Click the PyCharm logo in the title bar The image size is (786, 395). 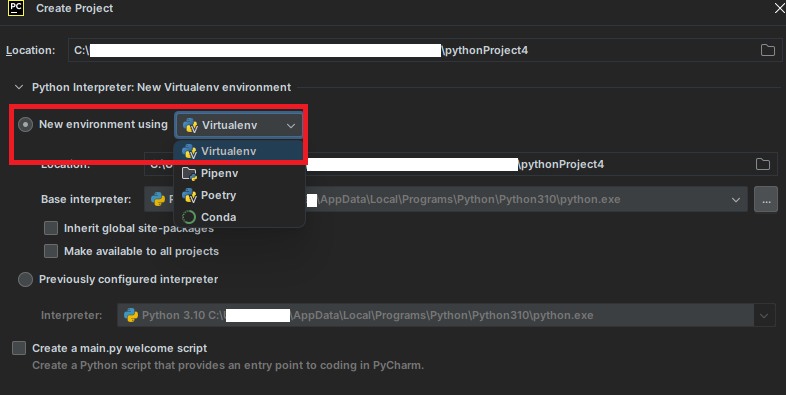click(x=16, y=8)
